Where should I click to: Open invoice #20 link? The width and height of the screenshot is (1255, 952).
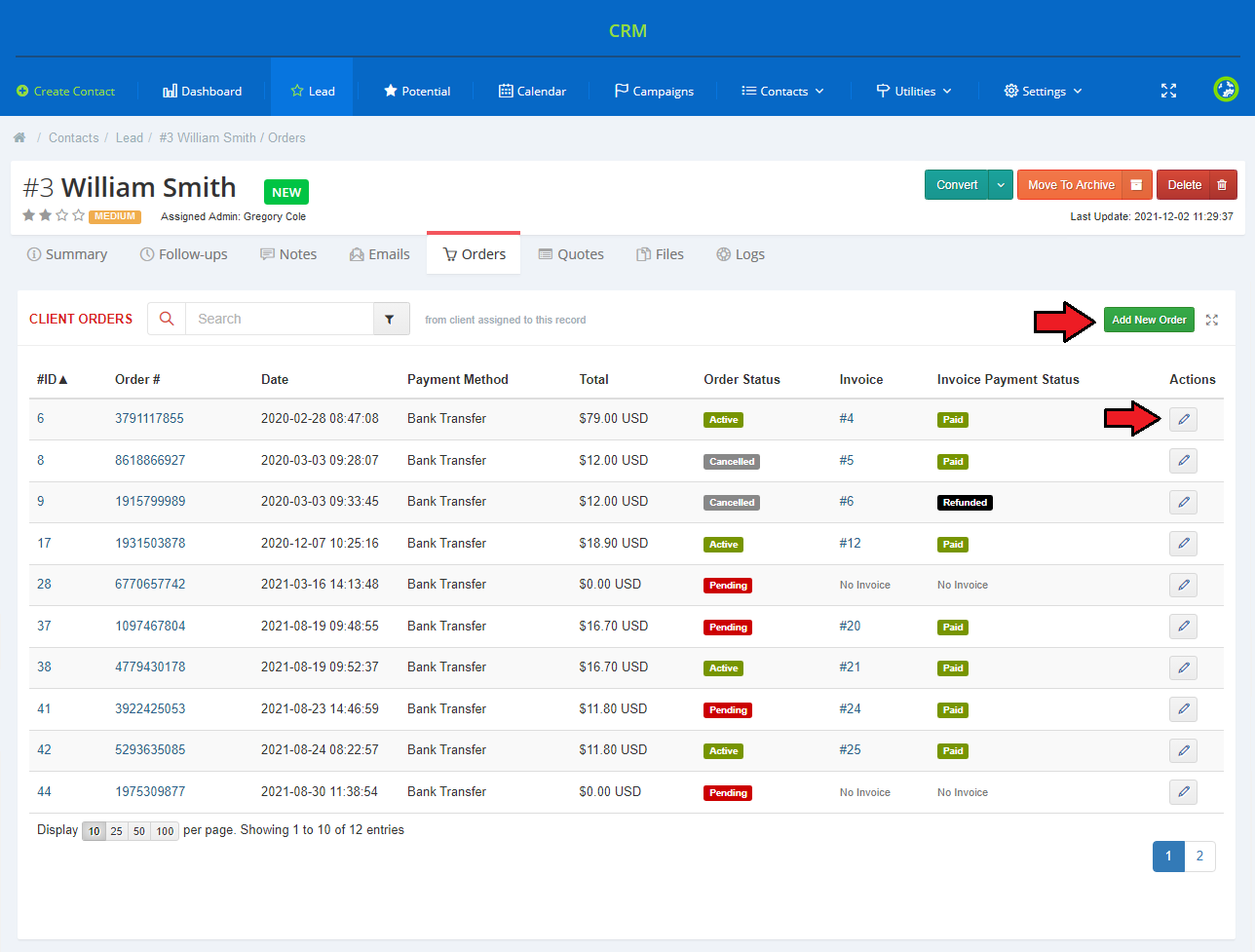[850, 626]
